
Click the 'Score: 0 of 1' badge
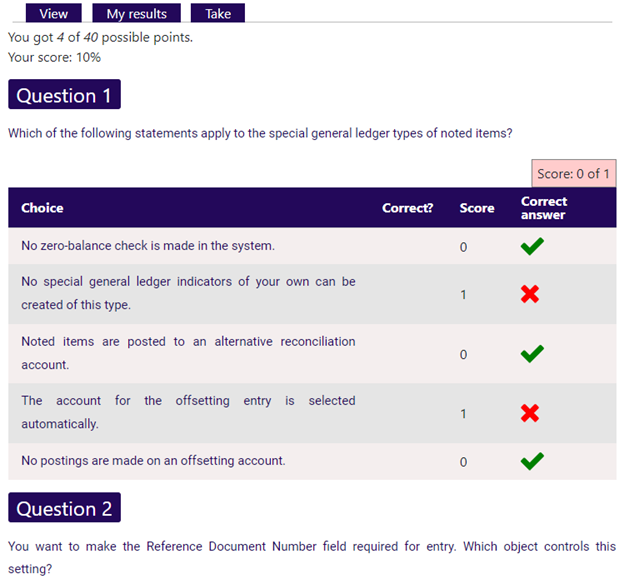click(x=573, y=173)
